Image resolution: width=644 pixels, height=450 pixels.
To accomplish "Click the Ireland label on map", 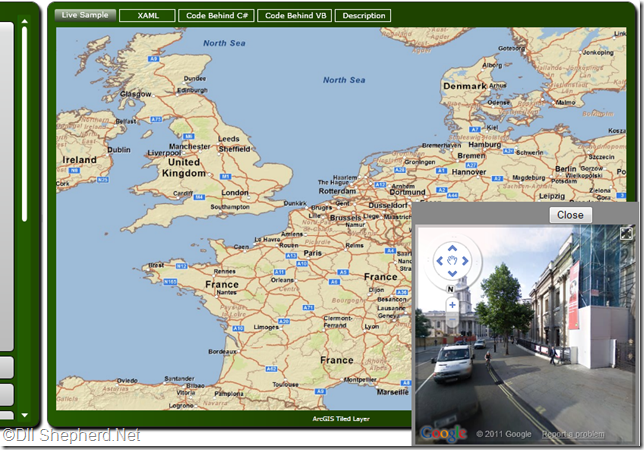I will [79, 160].
